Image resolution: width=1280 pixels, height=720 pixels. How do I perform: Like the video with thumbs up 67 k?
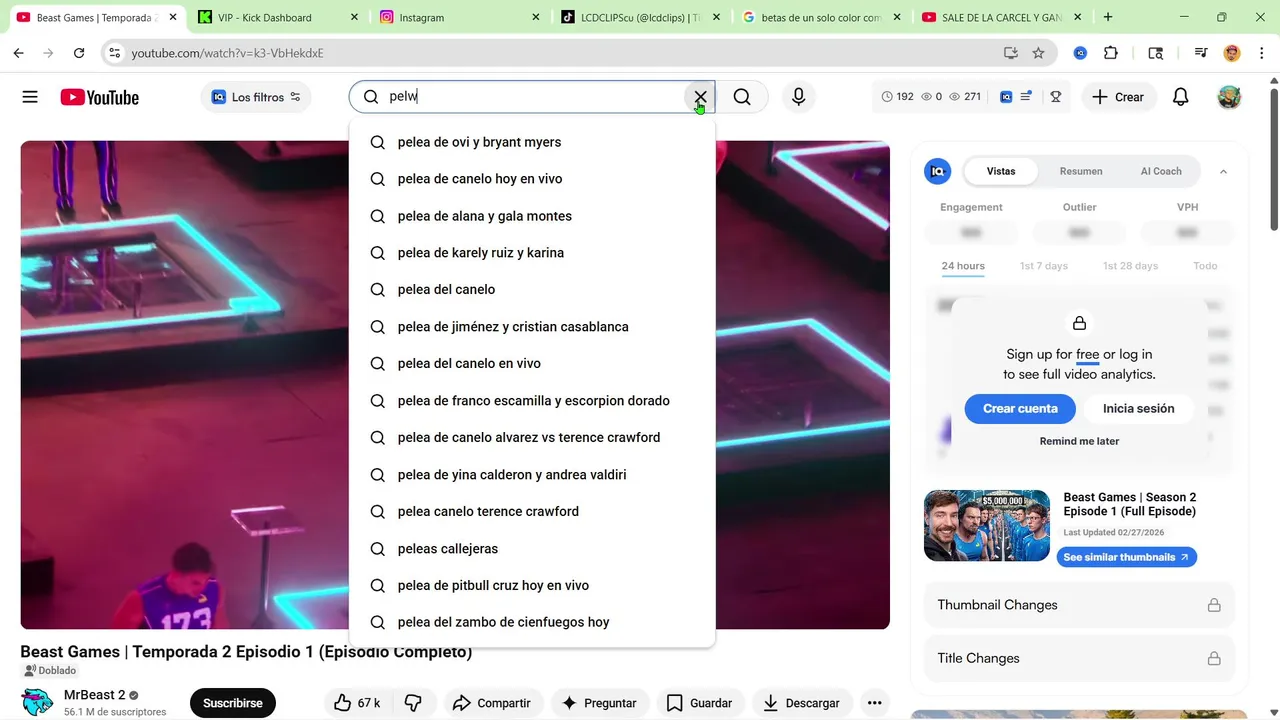pos(357,703)
